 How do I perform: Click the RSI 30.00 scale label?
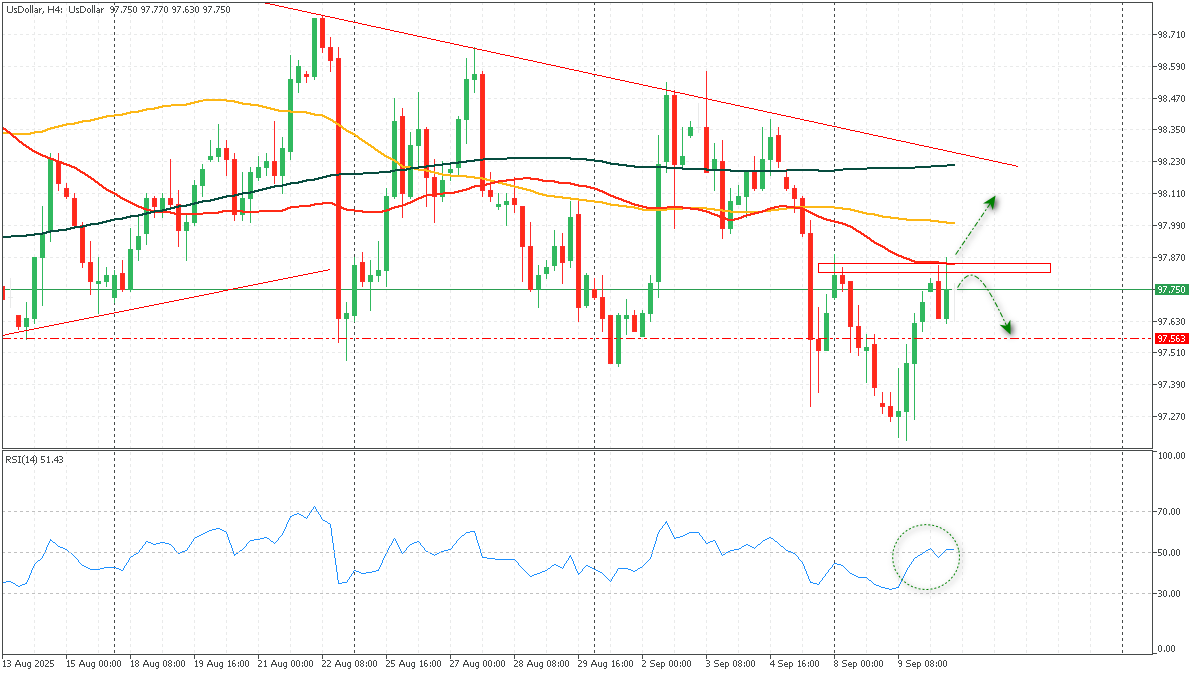click(x=1169, y=594)
